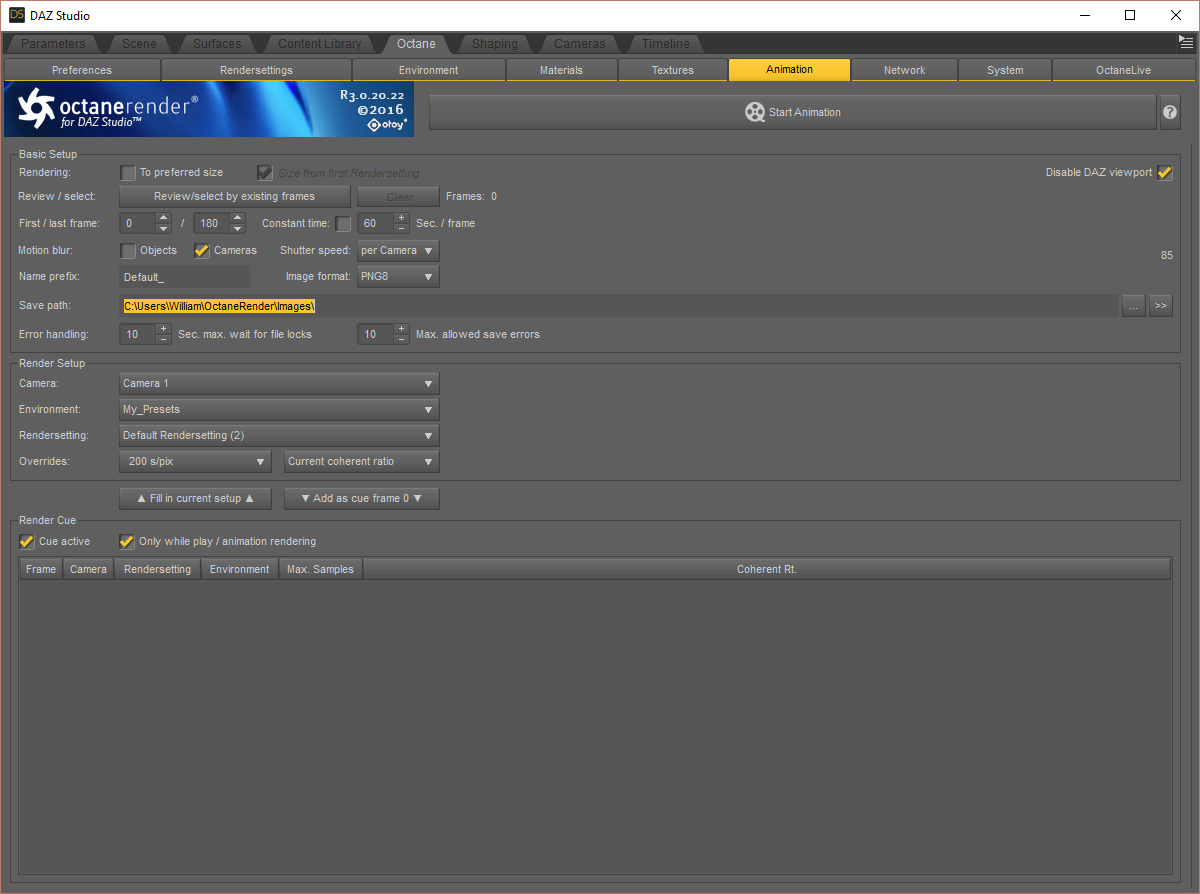Decrease the last frame value 180
Screen dimensions: 1200x894
click(x=238, y=229)
